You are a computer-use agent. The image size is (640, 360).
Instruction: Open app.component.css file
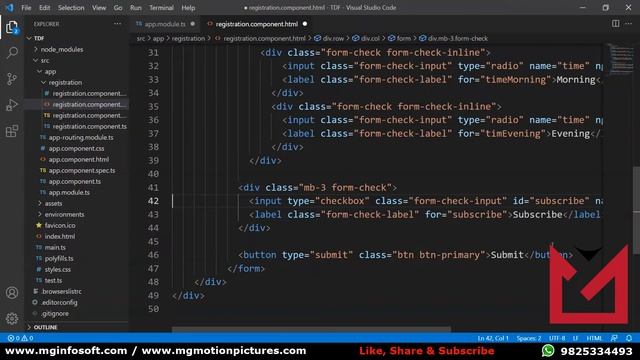click(x=76, y=149)
